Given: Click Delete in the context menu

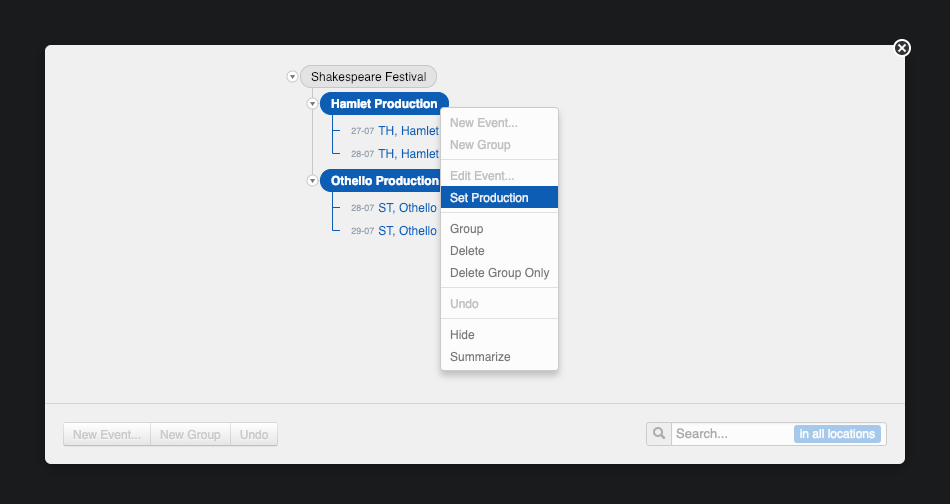Looking at the screenshot, I should (x=467, y=251).
